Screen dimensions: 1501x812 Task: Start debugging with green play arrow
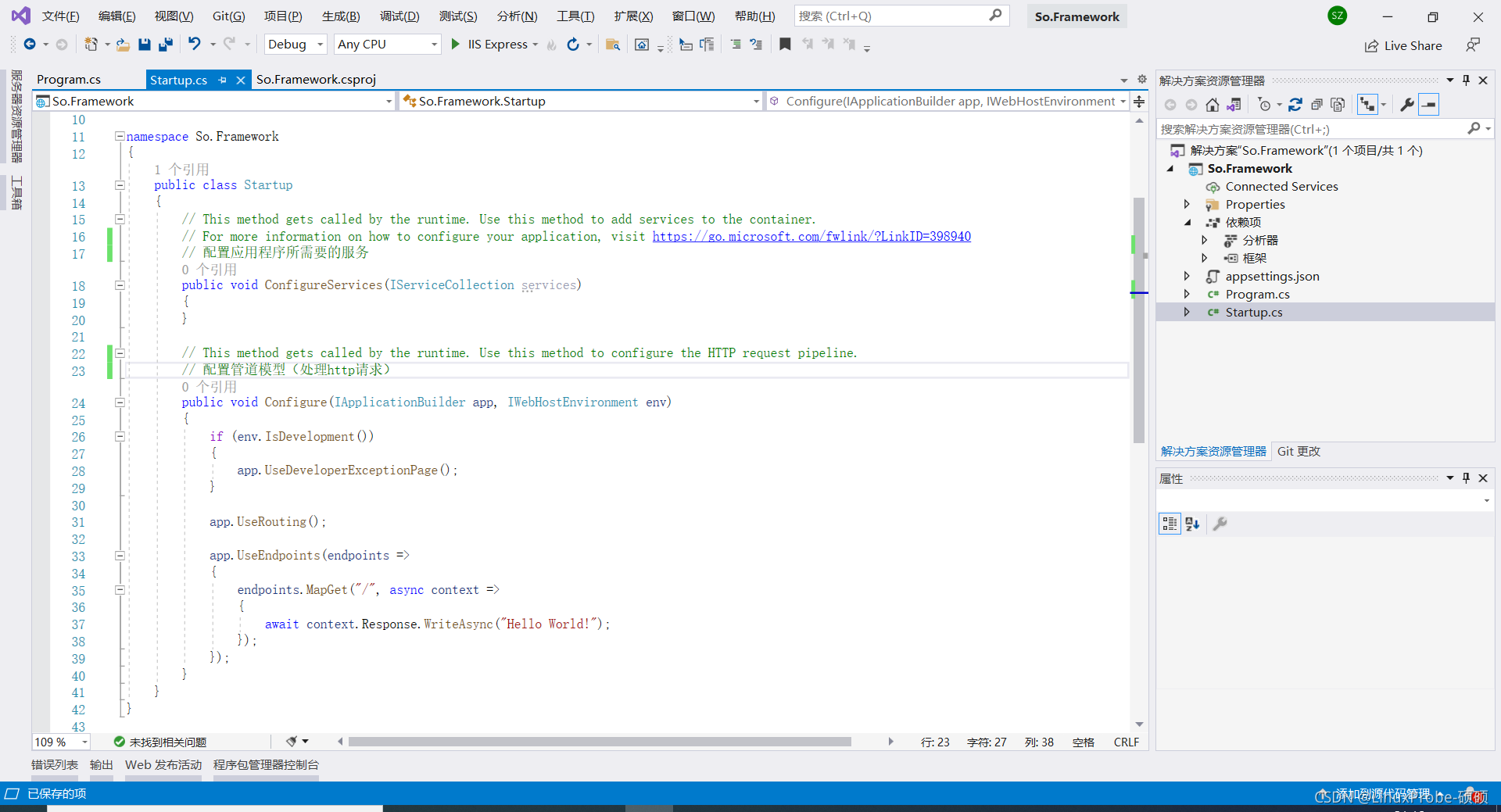(455, 45)
